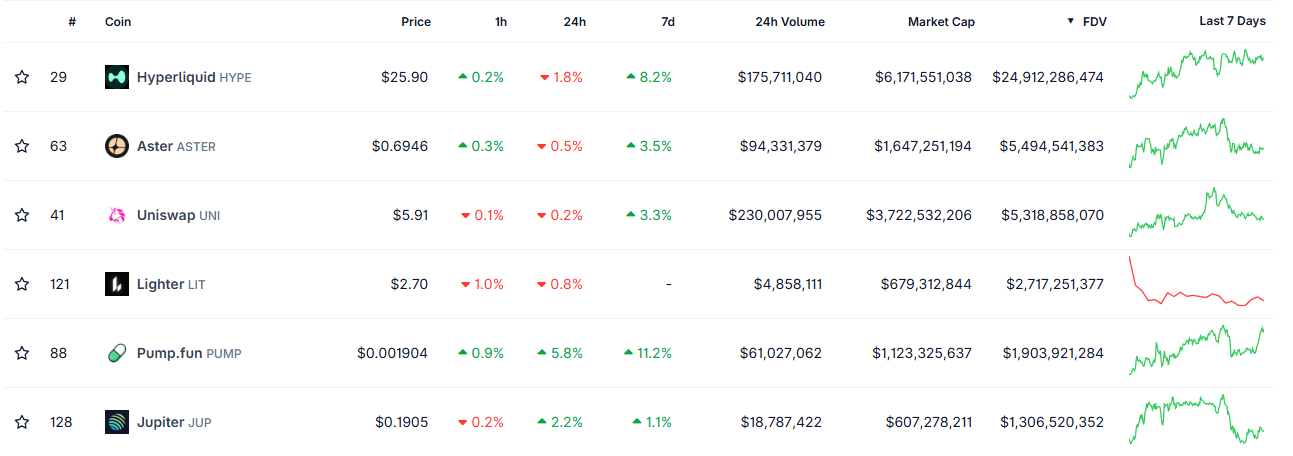1293x456 pixels.
Task: Click the Lighter coin logo icon
Action: [x=117, y=284]
